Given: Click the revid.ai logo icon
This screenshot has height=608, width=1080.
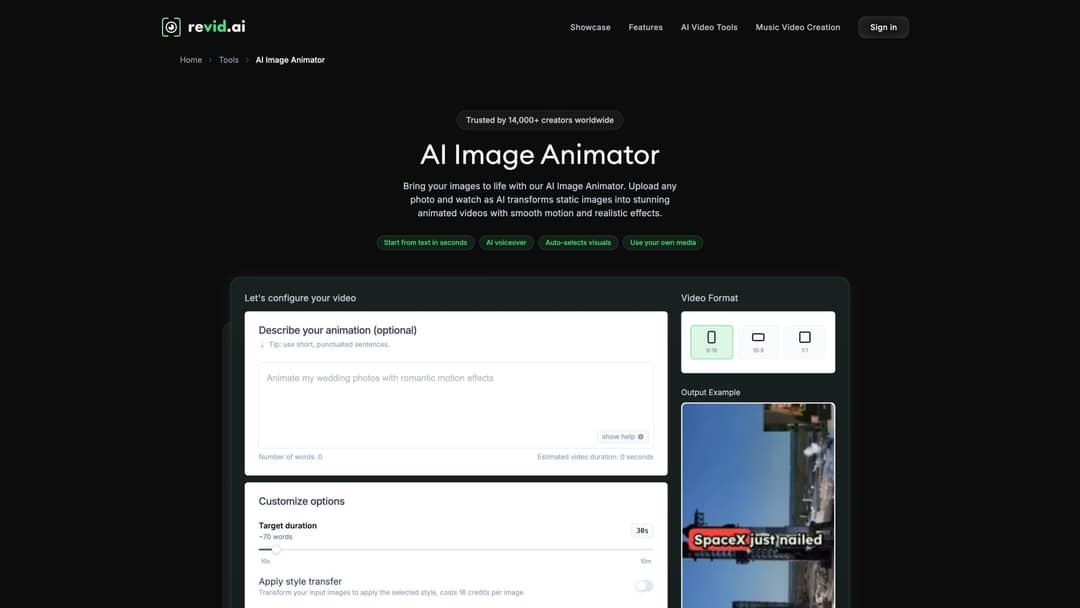Looking at the screenshot, I should tap(171, 27).
